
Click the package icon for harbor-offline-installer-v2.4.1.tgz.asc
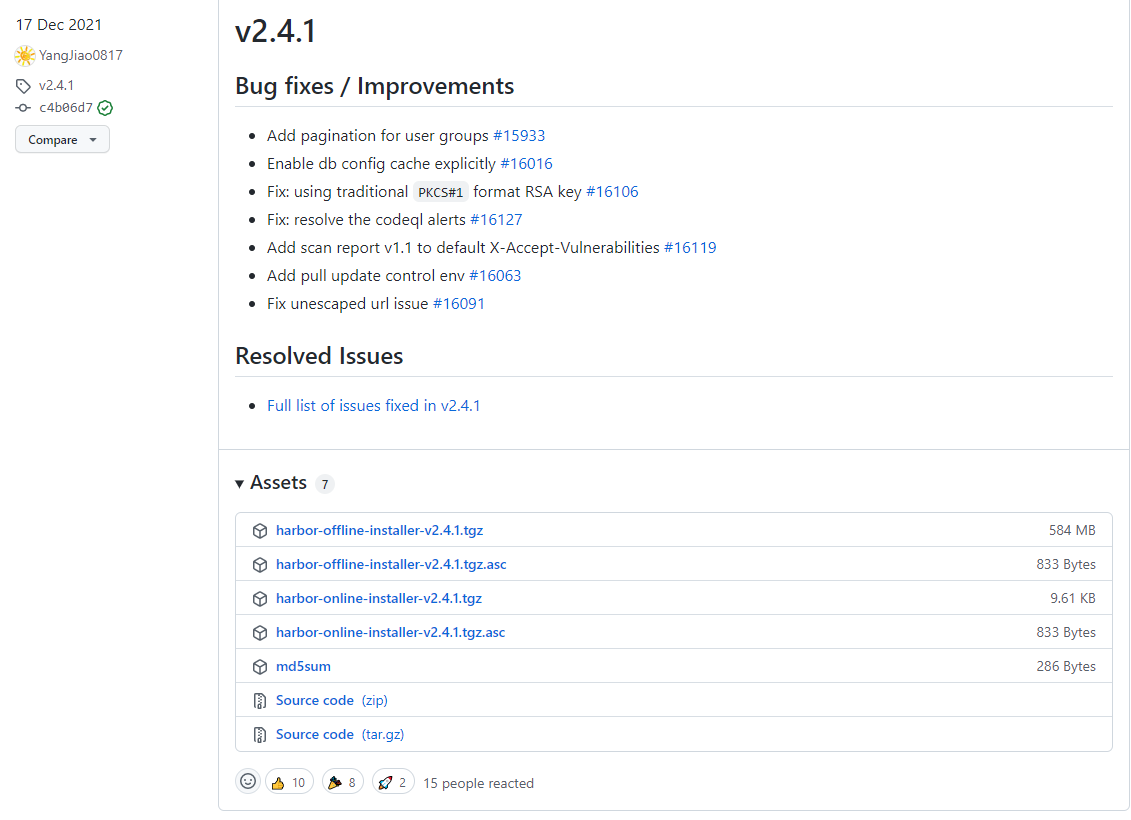coord(260,565)
